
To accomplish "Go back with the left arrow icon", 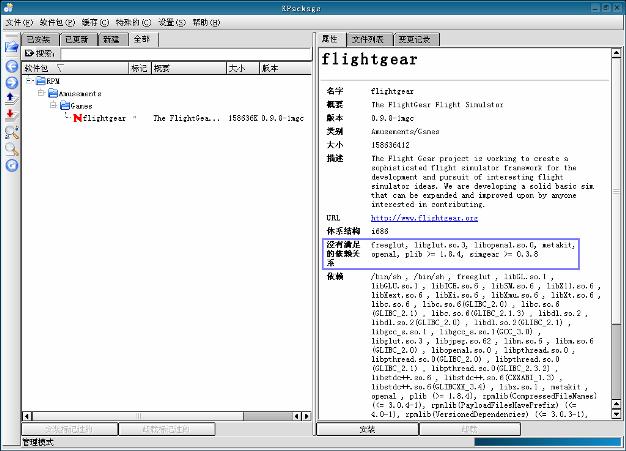I will [x=12, y=66].
